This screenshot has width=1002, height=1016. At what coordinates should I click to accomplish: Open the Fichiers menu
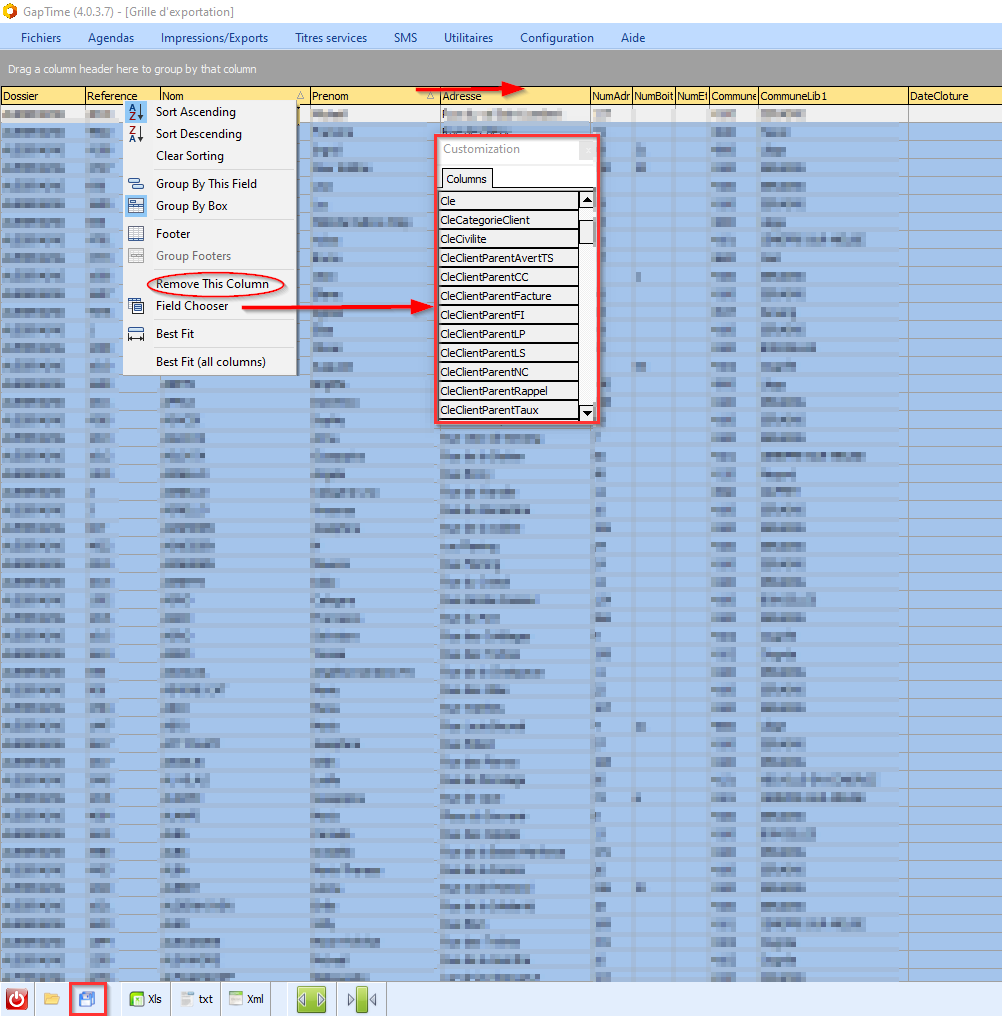(41, 38)
